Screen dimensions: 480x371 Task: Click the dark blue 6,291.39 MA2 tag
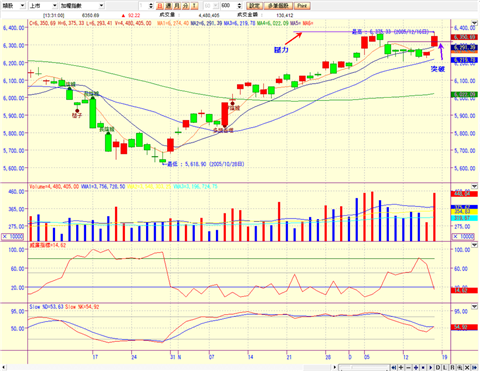pos(465,48)
